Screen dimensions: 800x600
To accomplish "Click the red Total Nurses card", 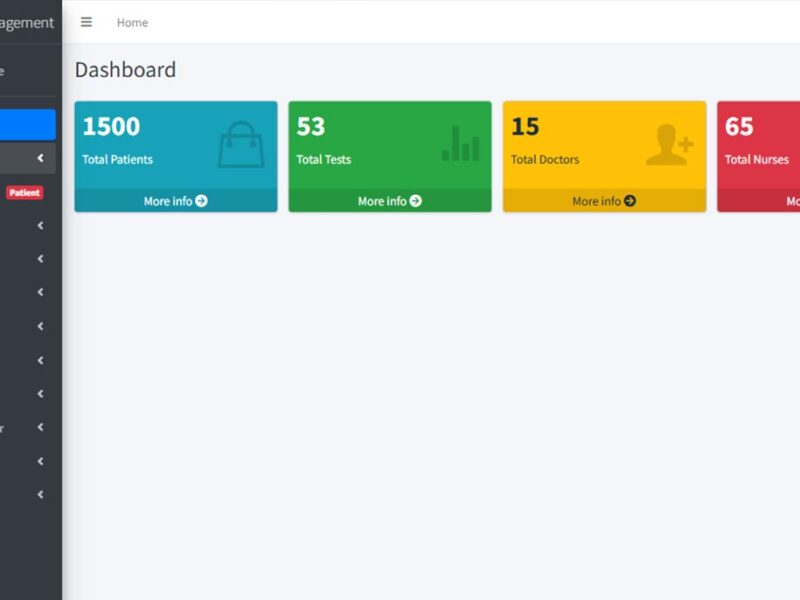I will point(760,145).
